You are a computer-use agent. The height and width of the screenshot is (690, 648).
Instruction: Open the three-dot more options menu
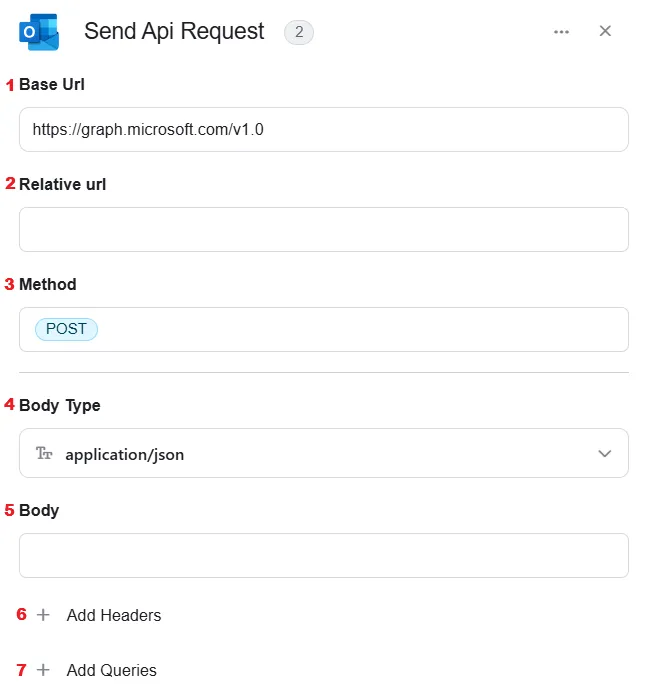[x=561, y=32]
